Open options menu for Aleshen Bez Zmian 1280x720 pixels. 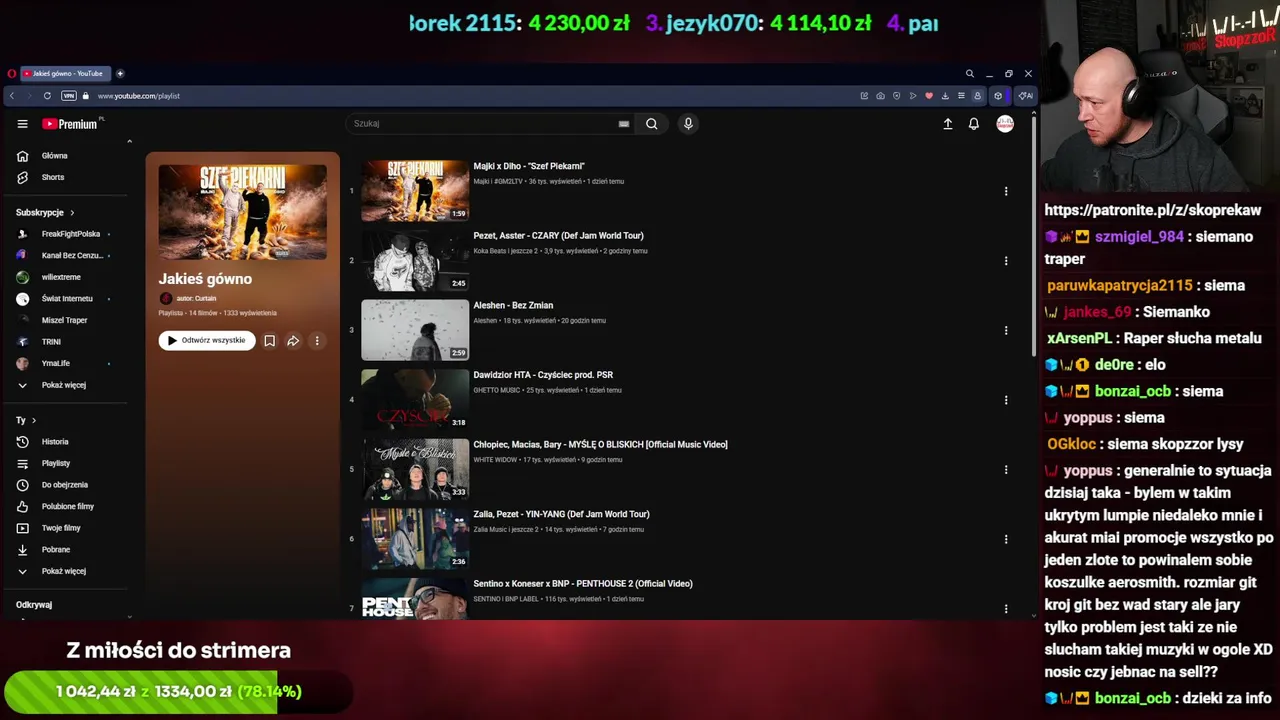(1006, 330)
